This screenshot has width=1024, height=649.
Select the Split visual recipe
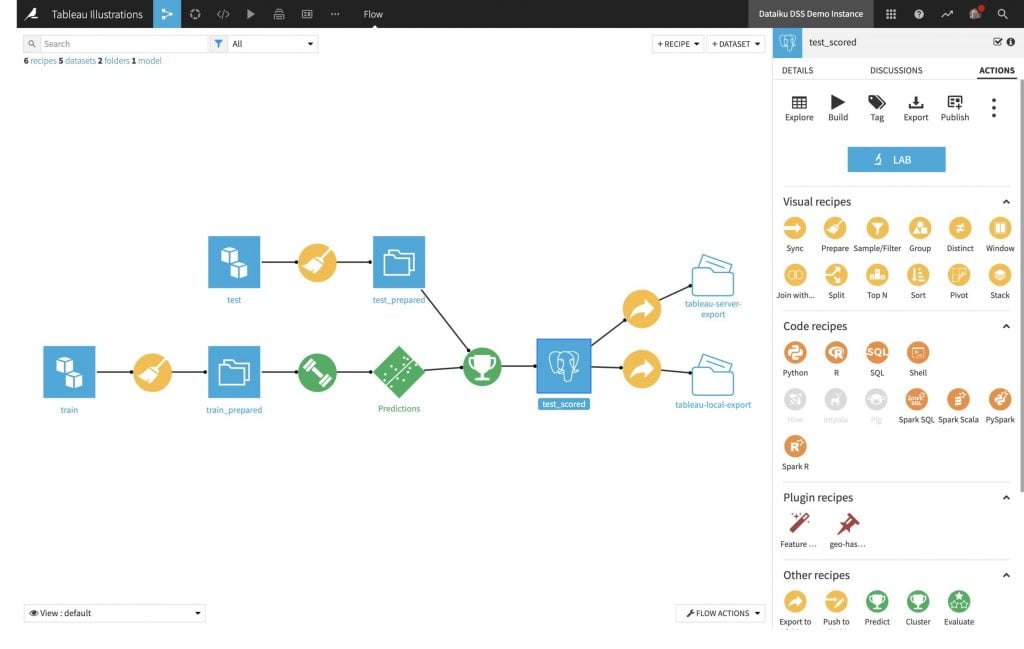point(836,276)
